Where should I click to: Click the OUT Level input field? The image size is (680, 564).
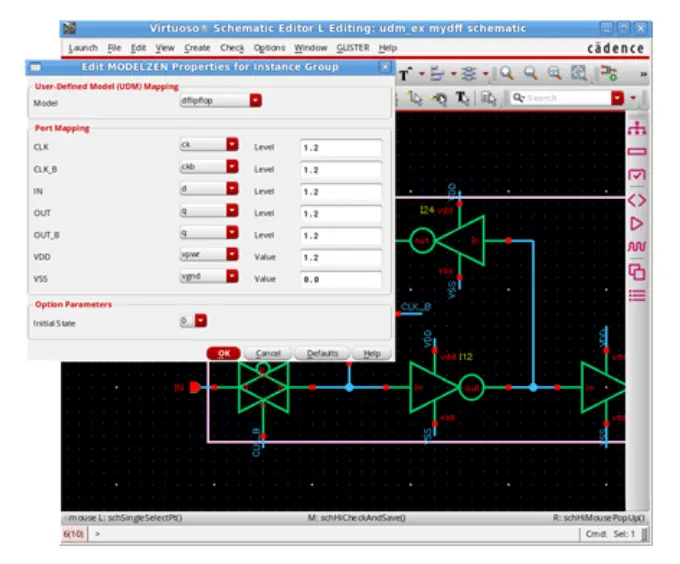(x=341, y=214)
